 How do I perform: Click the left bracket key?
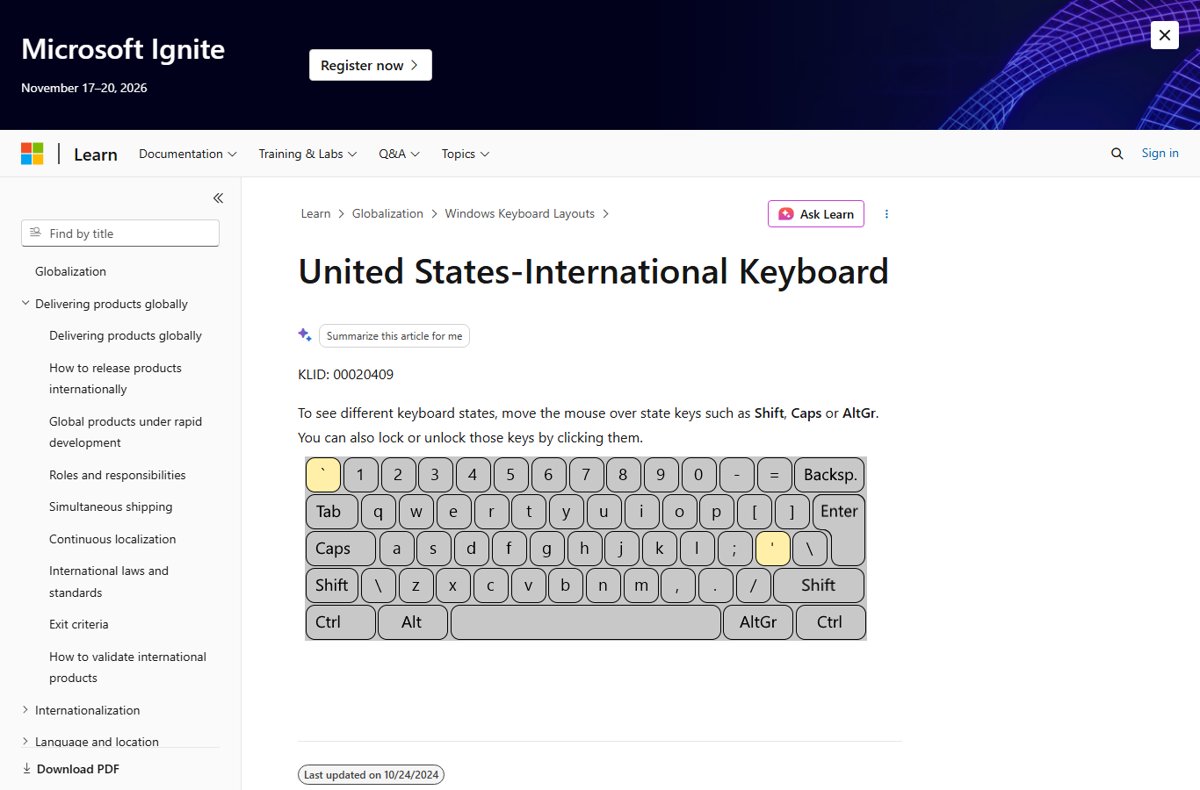[x=754, y=511]
